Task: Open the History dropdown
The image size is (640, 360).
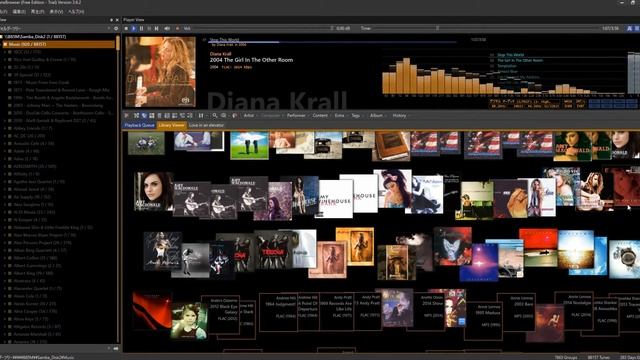Action: (x=399, y=116)
